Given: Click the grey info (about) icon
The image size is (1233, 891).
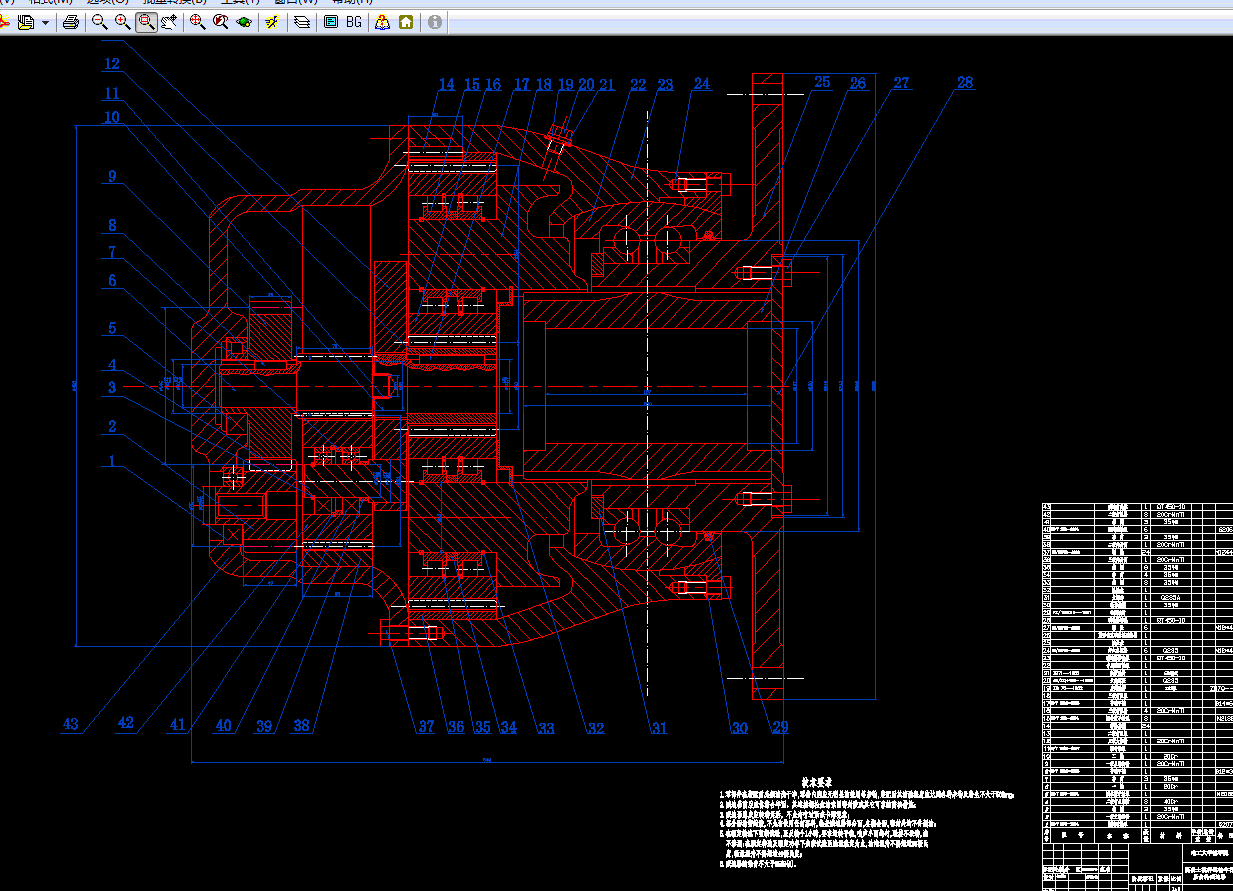Looking at the screenshot, I should pyautogui.click(x=435, y=21).
